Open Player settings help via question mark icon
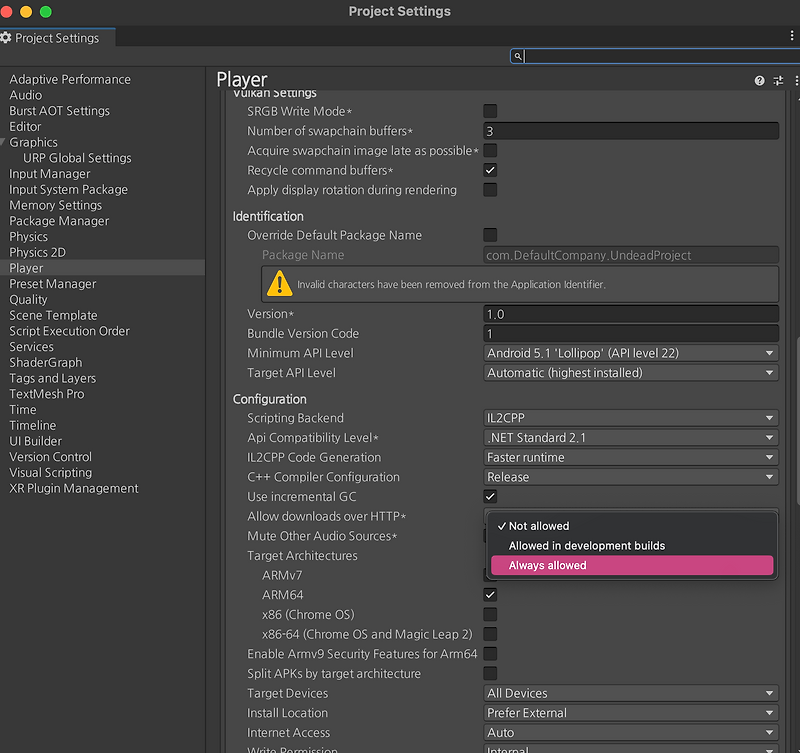Screen dimensions: 800x753 (758, 81)
